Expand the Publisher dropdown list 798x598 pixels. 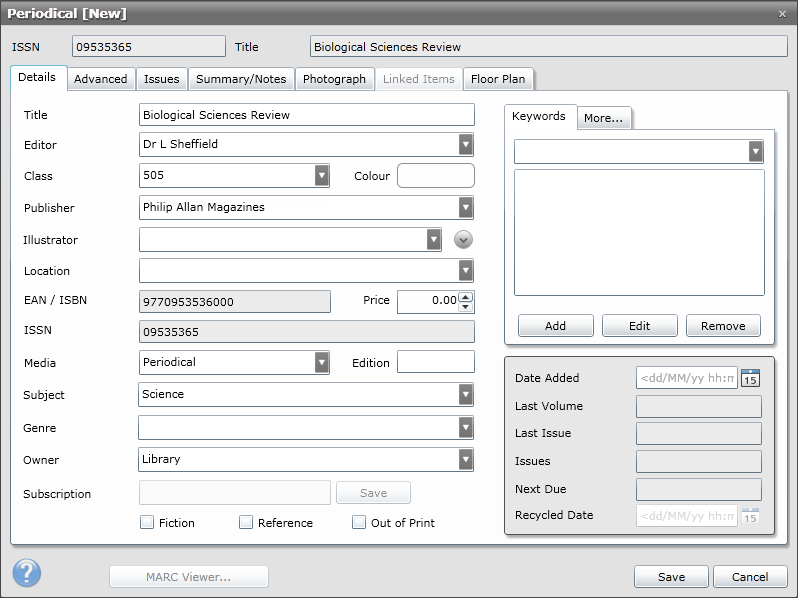coord(466,208)
